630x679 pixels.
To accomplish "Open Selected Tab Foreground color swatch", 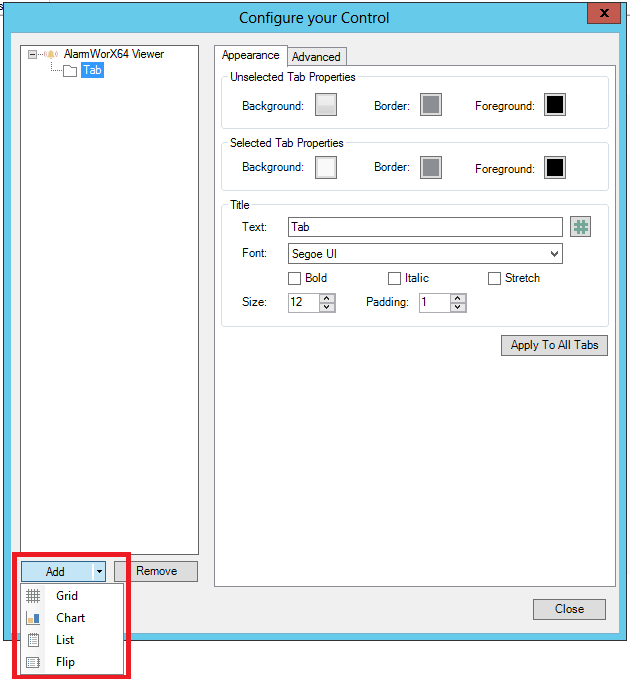I will click(x=555, y=168).
